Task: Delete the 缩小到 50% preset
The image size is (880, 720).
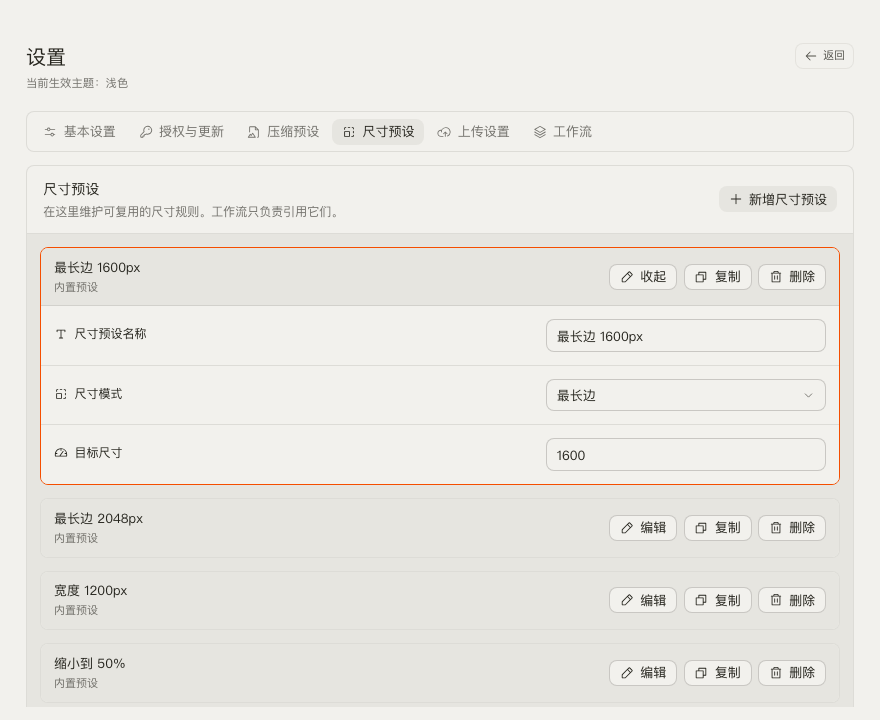Action: click(792, 672)
